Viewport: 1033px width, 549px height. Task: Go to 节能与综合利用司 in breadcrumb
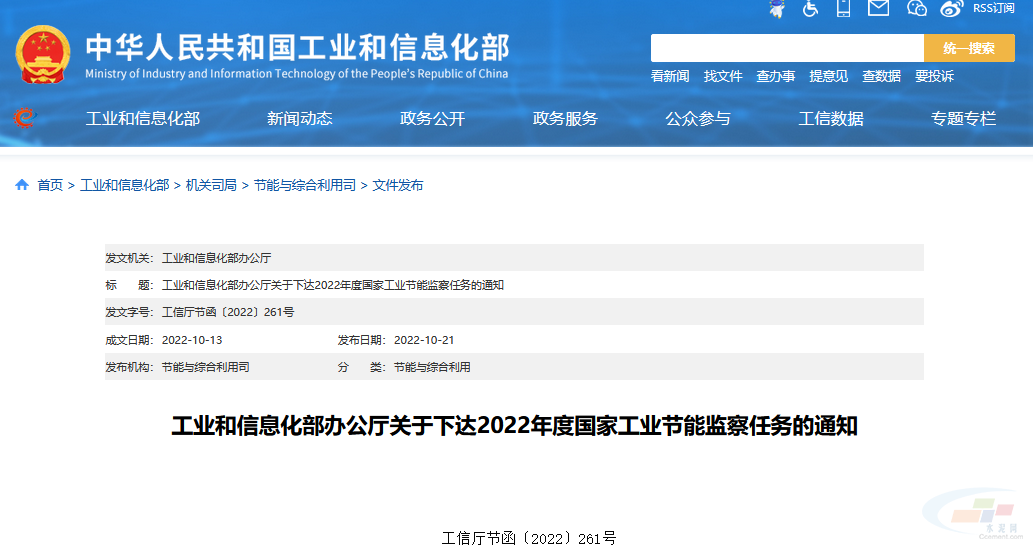(x=304, y=185)
